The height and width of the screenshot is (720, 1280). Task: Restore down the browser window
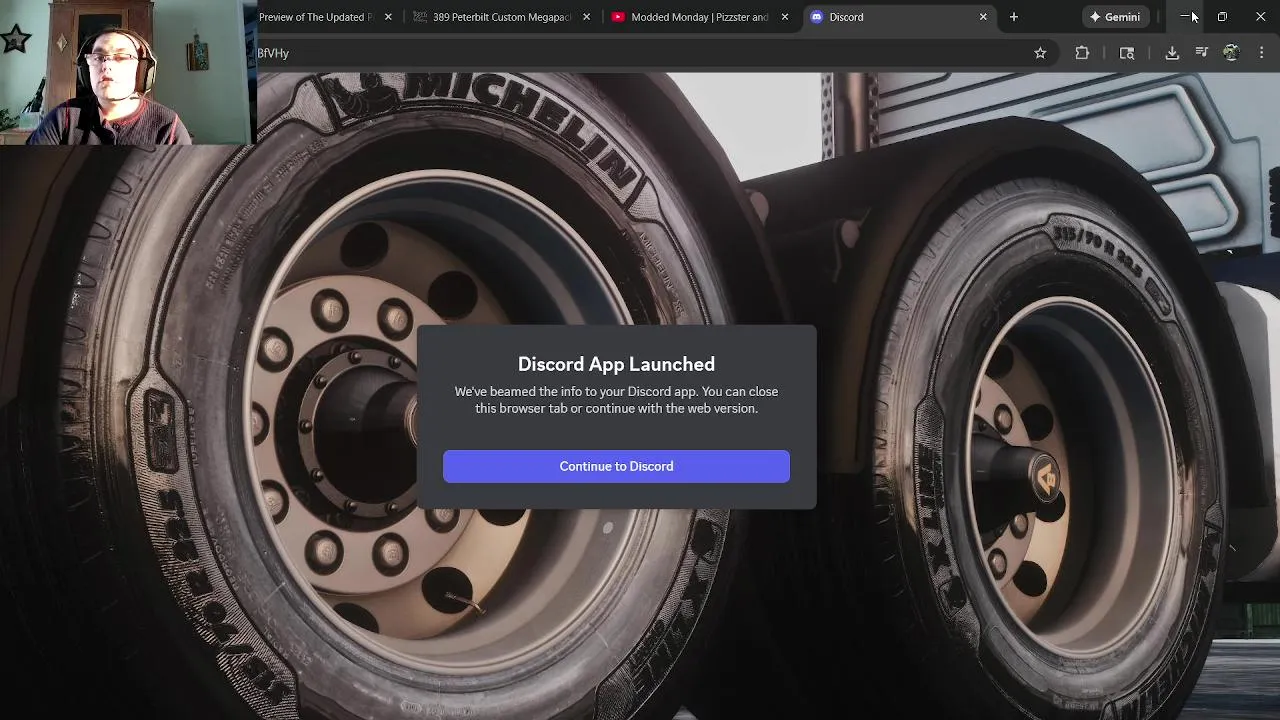[x=1222, y=17]
